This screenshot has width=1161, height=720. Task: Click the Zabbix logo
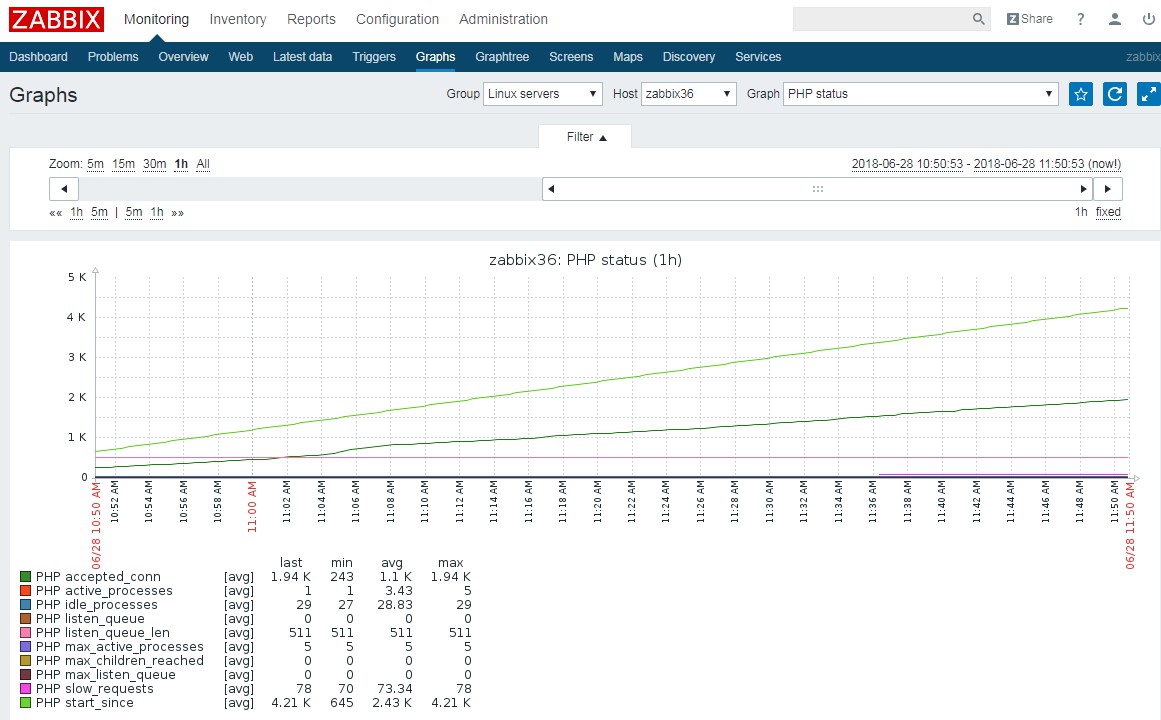pyautogui.click(x=57, y=19)
